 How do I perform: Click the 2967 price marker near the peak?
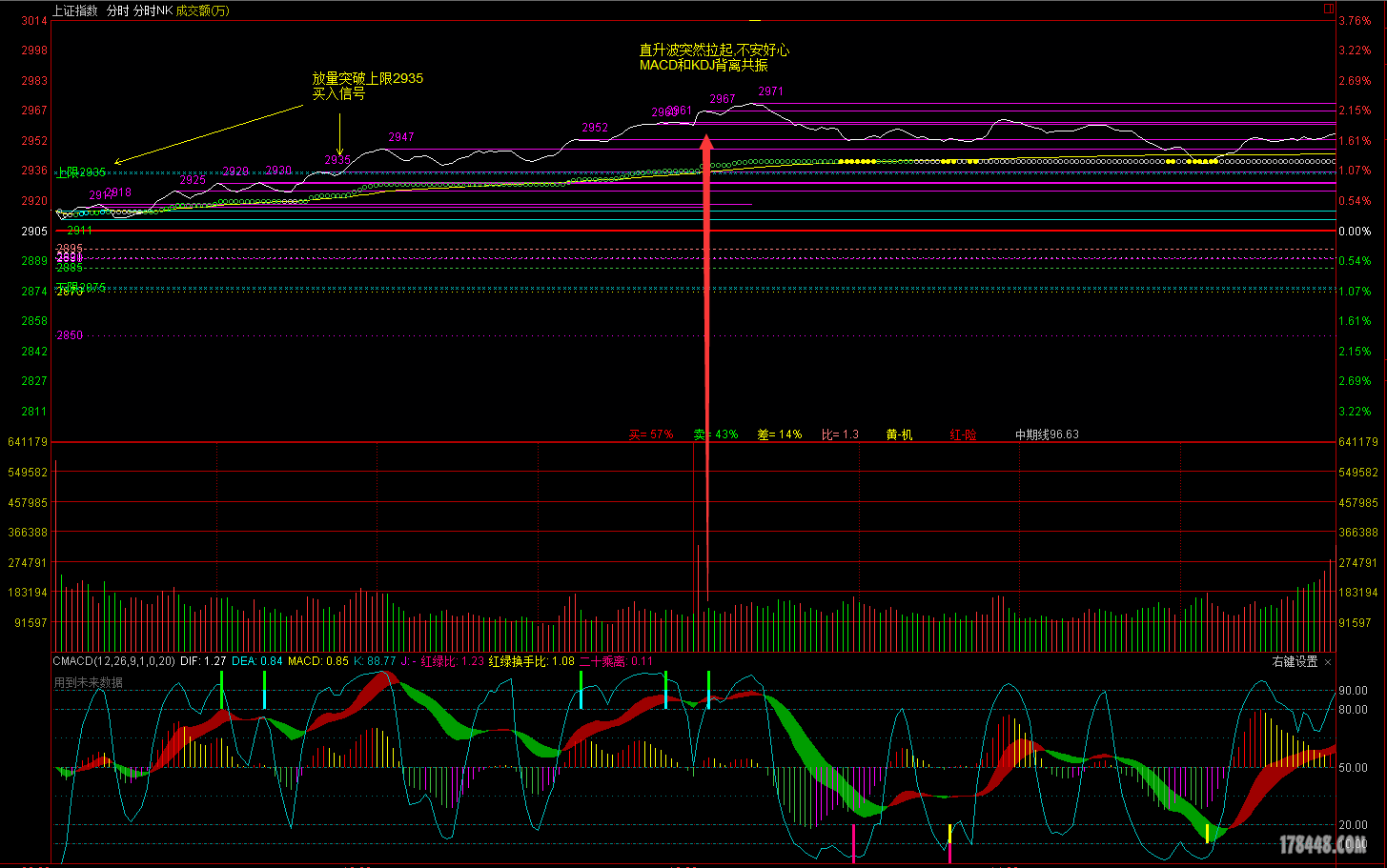[x=723, y=99]
